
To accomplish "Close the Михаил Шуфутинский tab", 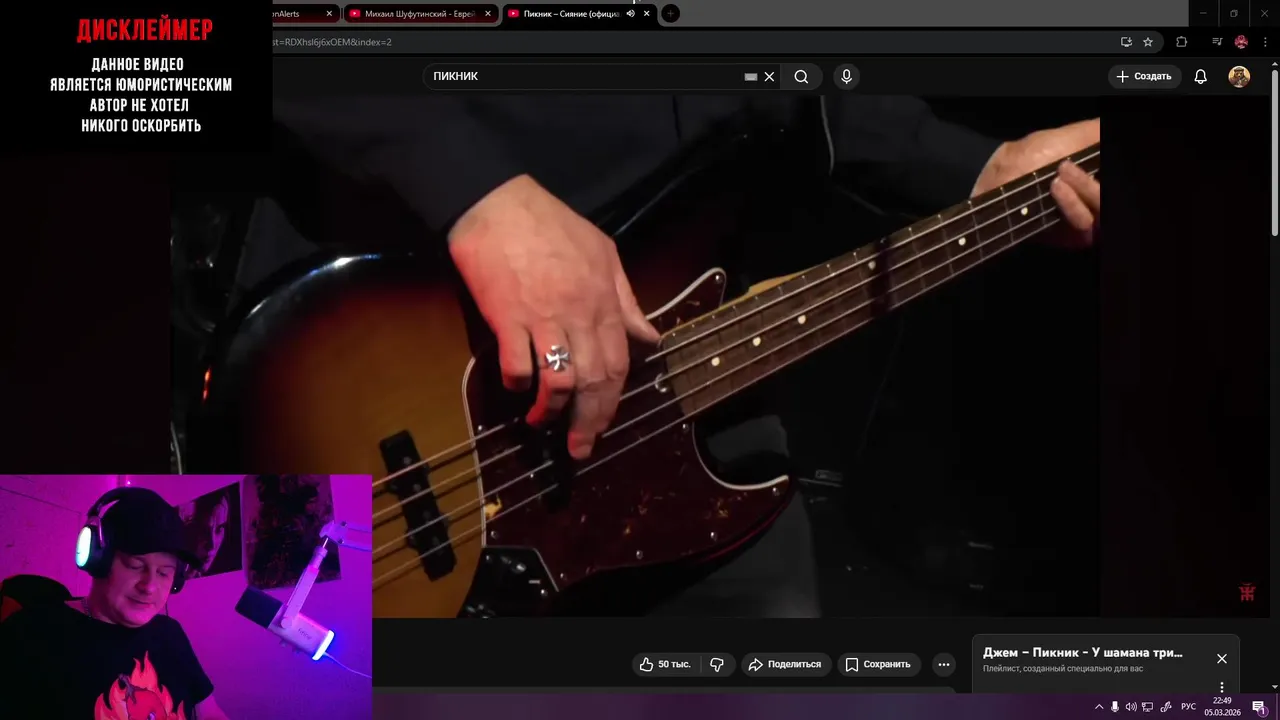I will click(x=488, y=14).
